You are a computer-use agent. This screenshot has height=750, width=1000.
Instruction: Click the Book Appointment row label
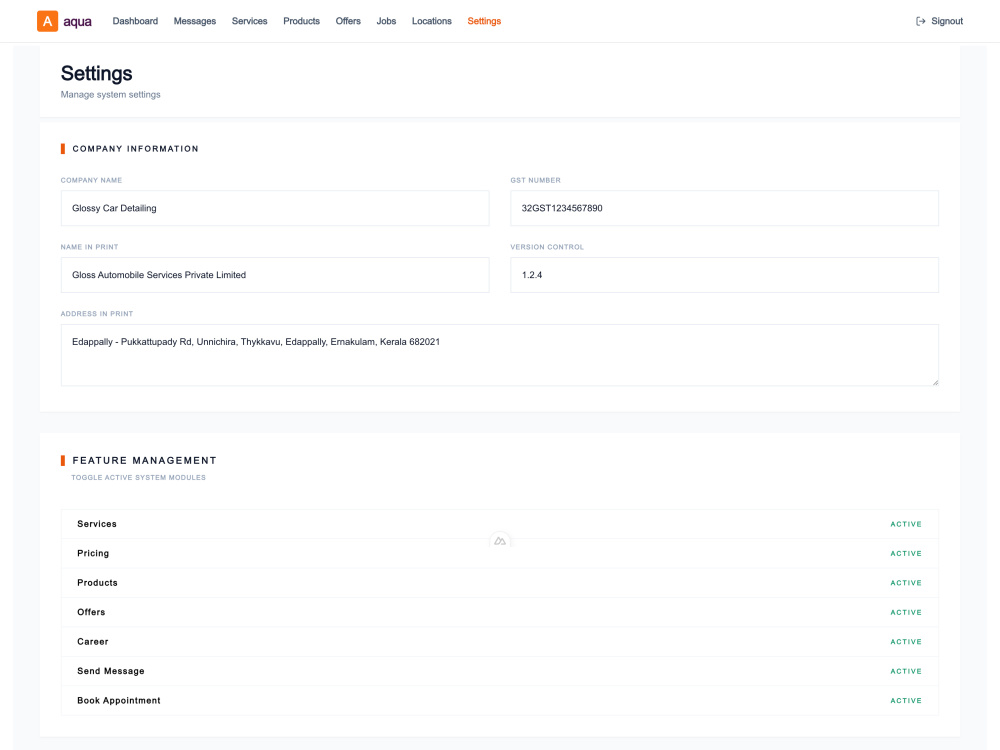119,700
